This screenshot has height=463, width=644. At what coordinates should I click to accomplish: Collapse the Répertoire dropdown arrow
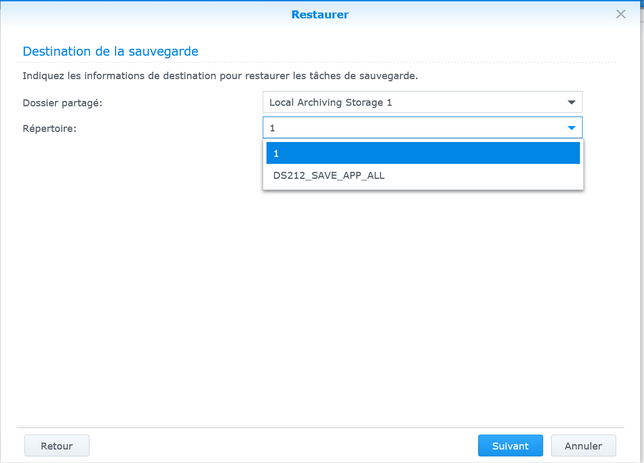coord(571,128)
